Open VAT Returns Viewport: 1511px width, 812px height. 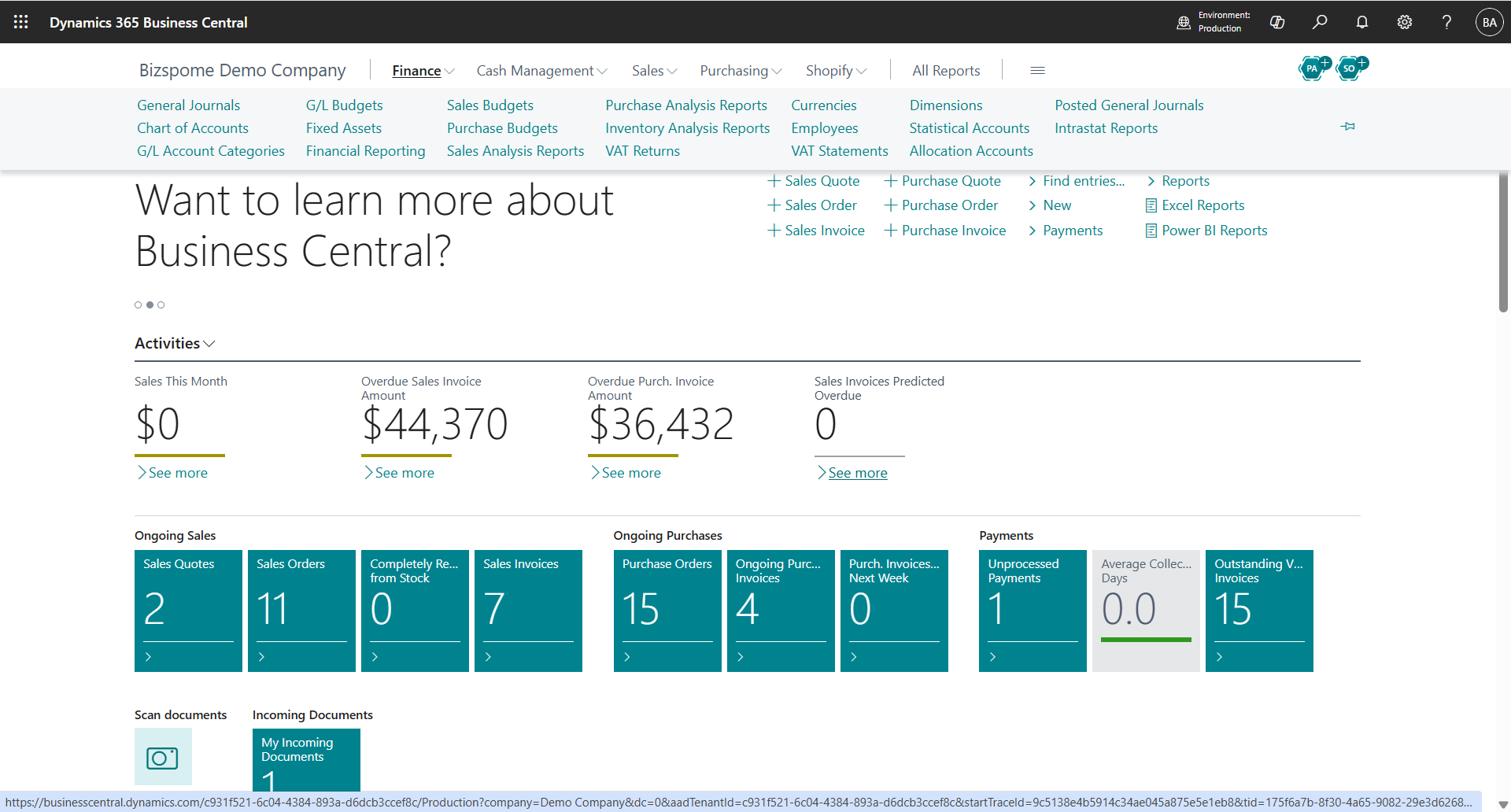click(x=643, y=151)
